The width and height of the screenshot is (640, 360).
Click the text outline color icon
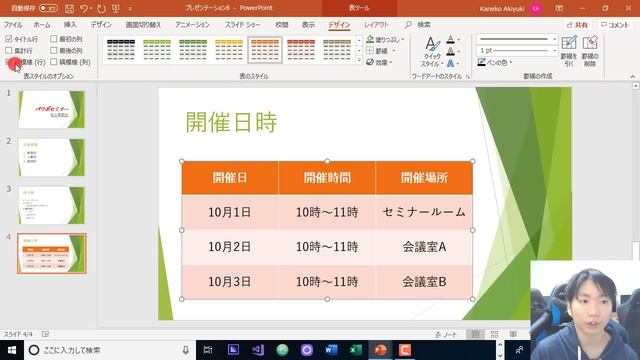[x=452, y=51]
